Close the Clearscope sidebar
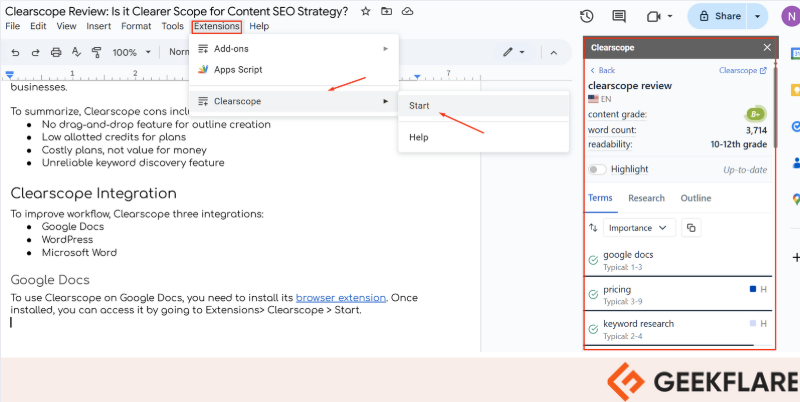Image resolution: width=800 pixels, height=402 pixels. point(767,47)
